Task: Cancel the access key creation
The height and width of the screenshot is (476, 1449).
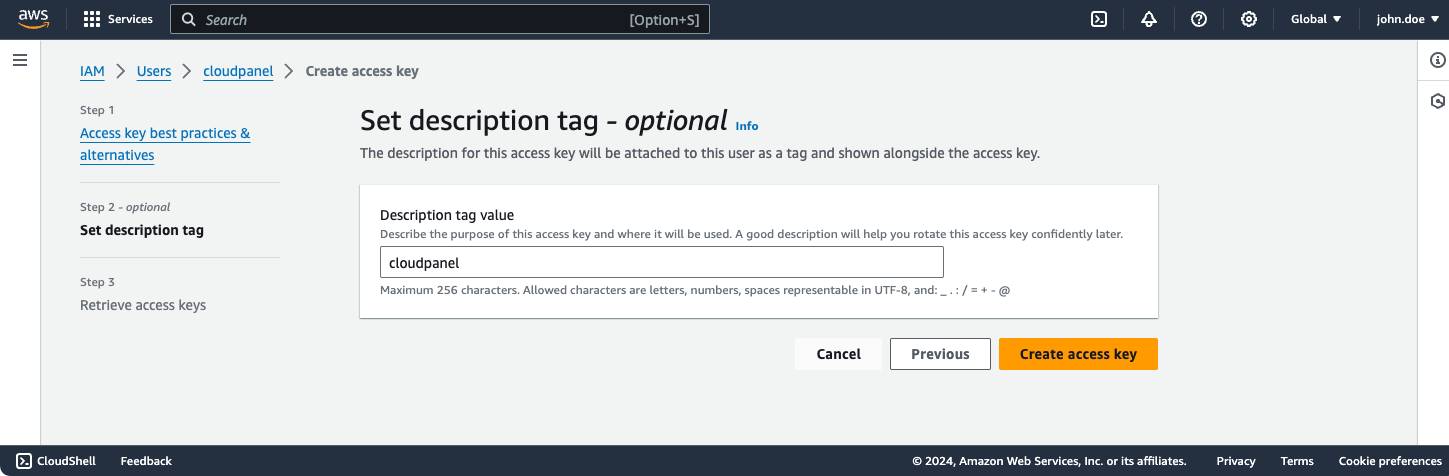Action: pyautogui.click(x=838, y=354)
